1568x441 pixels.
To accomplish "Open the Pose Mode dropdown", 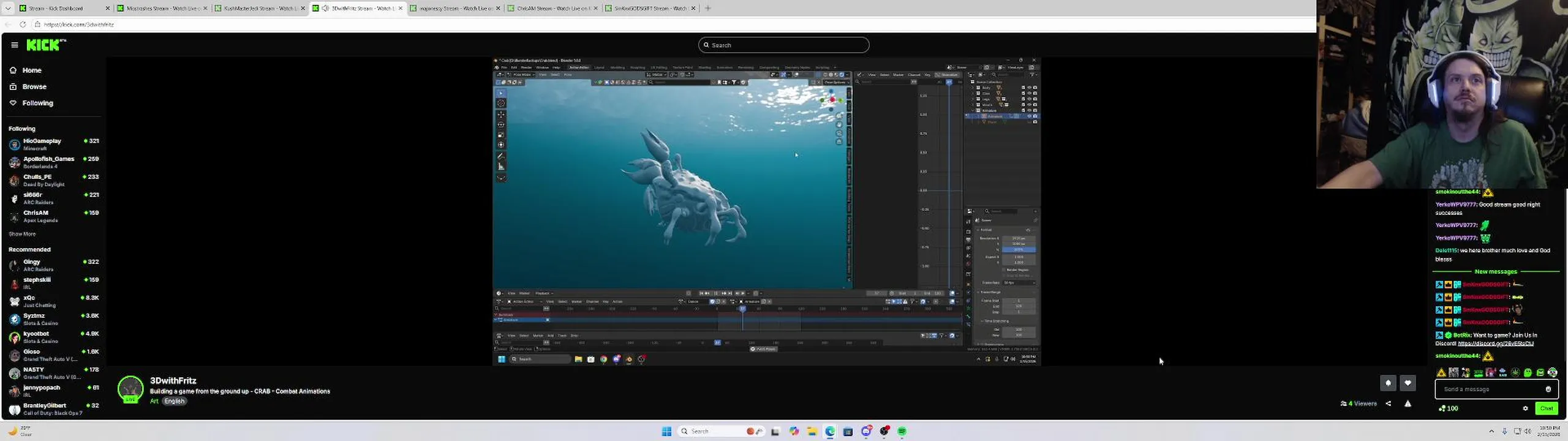I will click(x=521, y=75).
